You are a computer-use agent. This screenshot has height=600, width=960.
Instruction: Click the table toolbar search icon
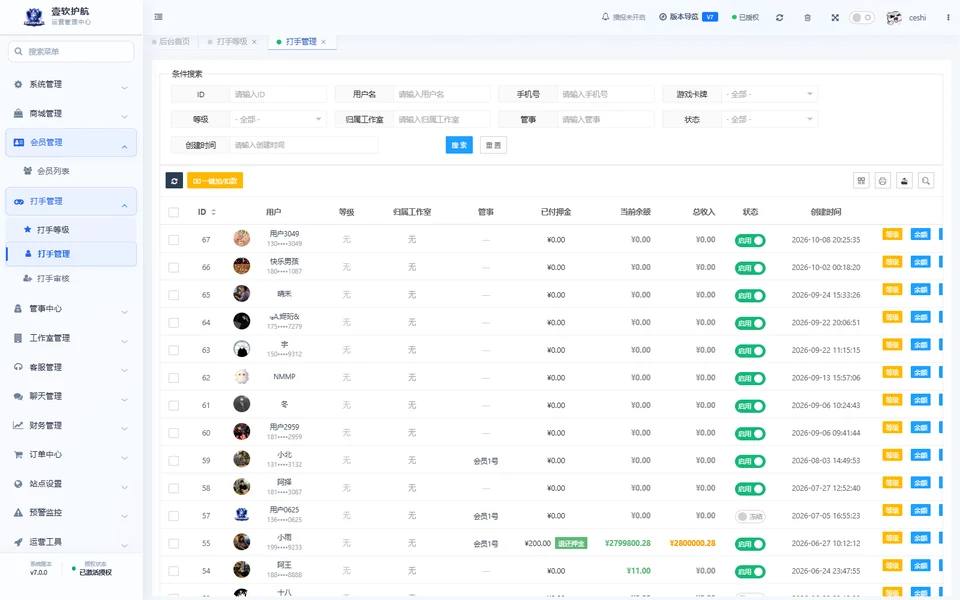pyautogui.click(x=926, y=181)
